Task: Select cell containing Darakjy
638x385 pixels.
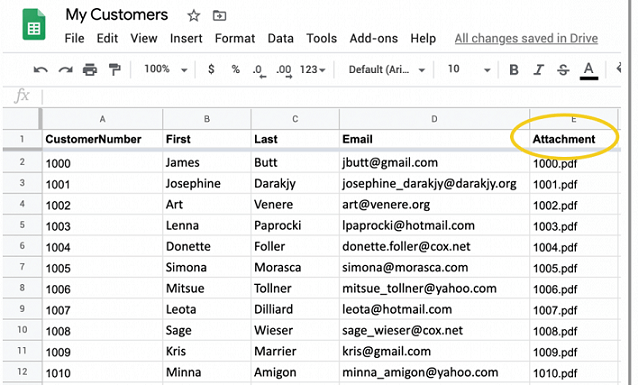Action: click(295, 183)
